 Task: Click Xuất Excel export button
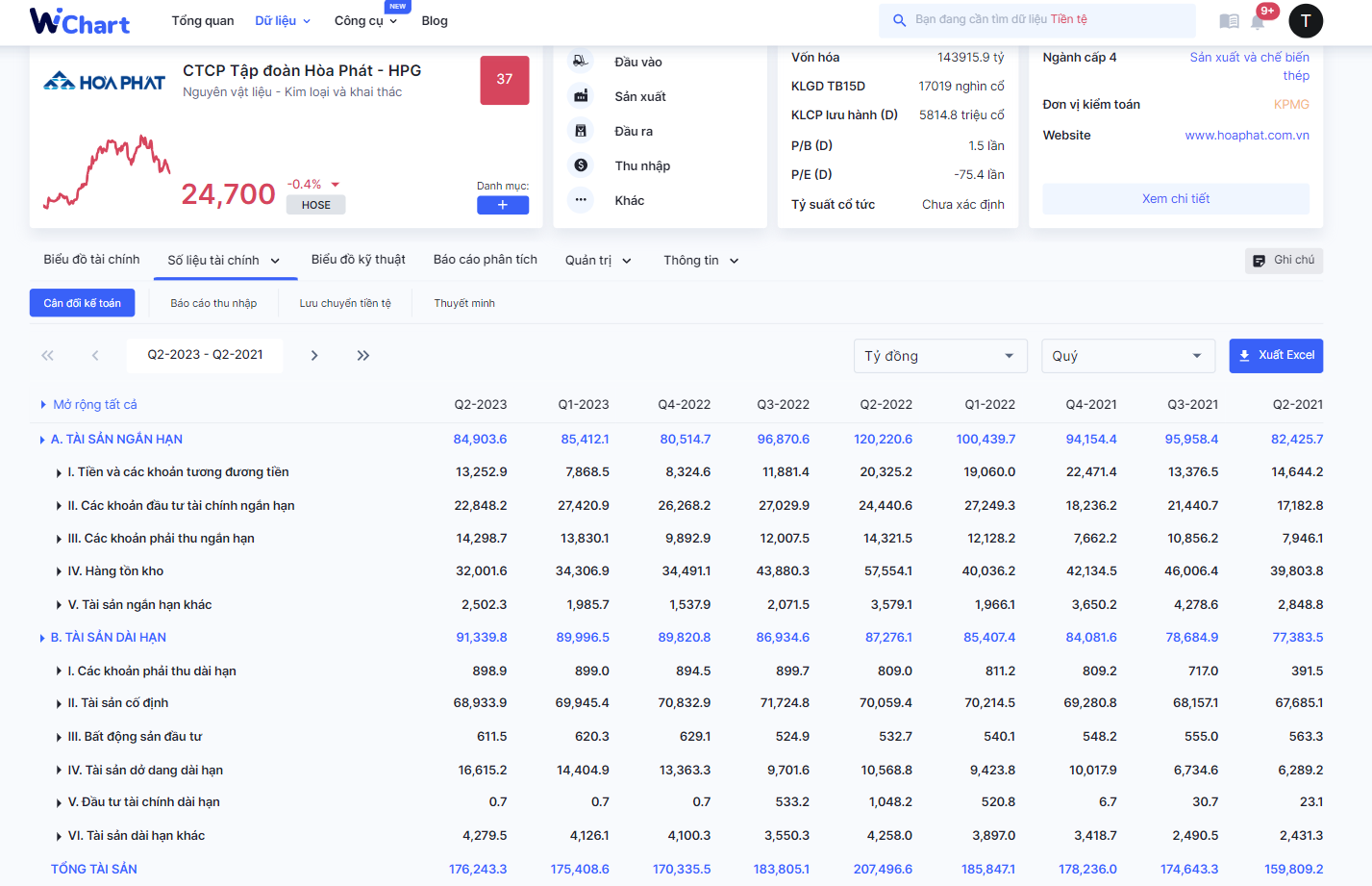click(1276, 356)
